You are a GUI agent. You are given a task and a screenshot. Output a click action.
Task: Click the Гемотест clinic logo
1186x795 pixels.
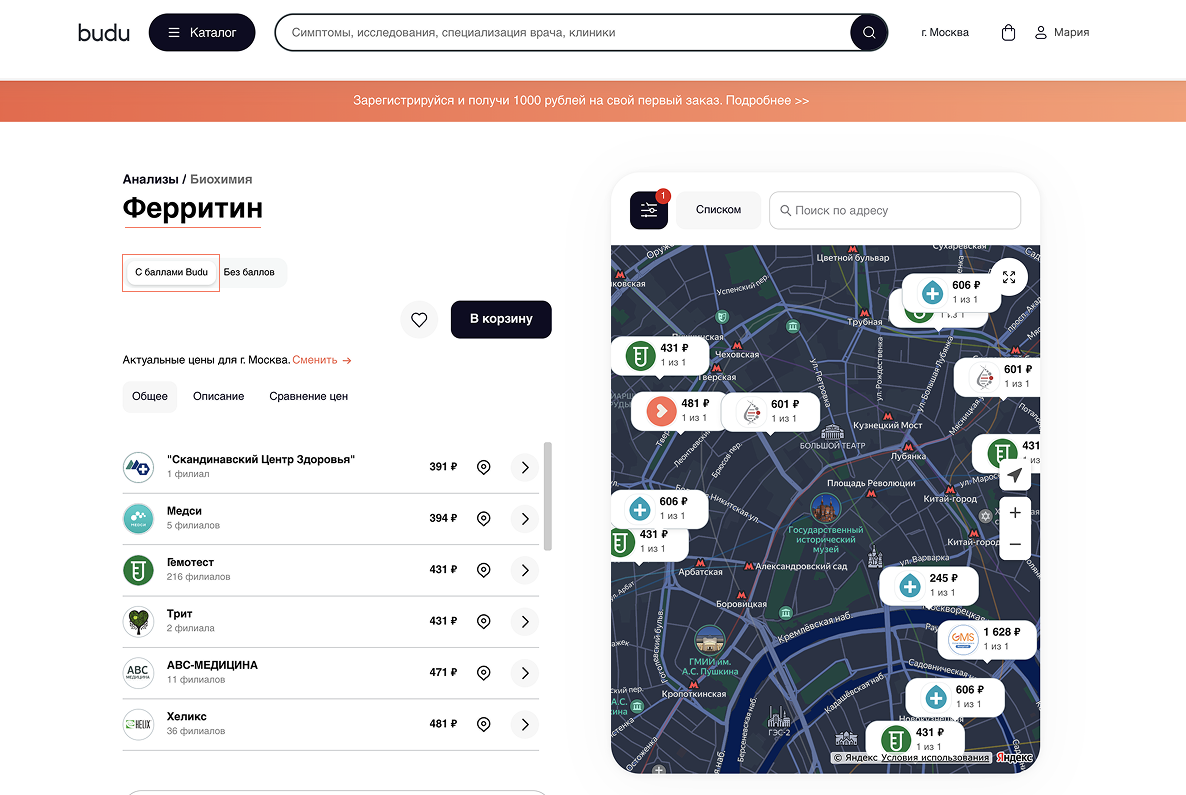pyautogui.click(x=138, y=570)
